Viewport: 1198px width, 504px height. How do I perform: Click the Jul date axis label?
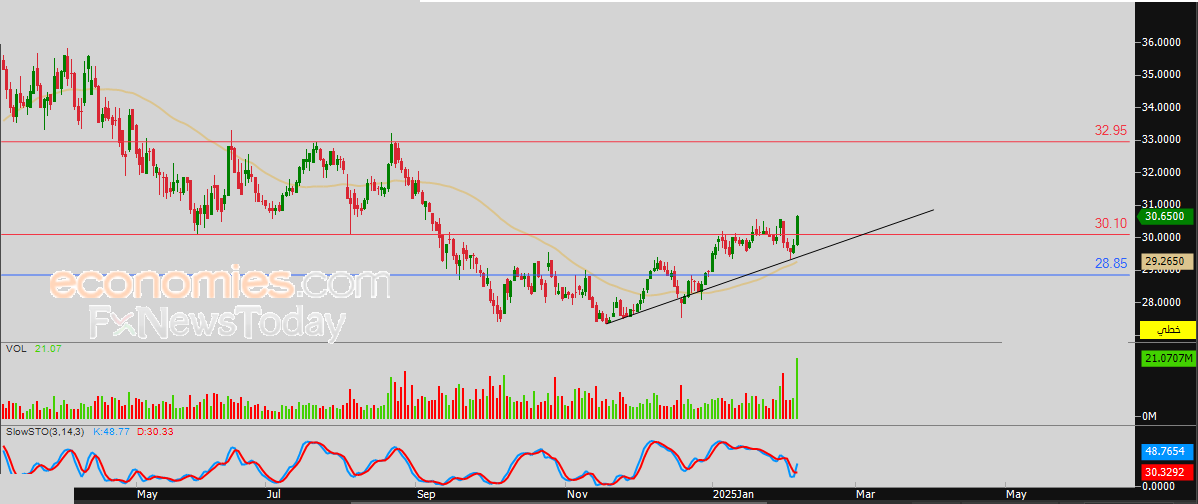coord(275,496)
